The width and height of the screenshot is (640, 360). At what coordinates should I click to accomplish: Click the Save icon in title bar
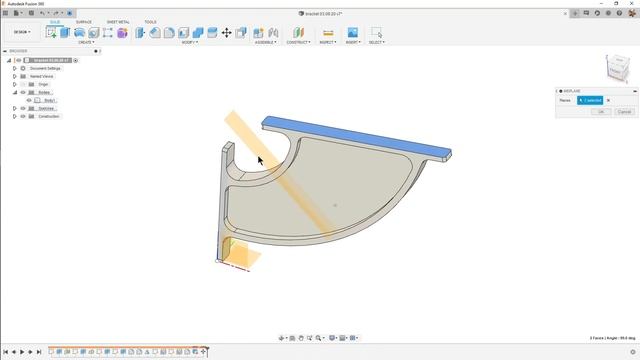(x=31, y=13)
